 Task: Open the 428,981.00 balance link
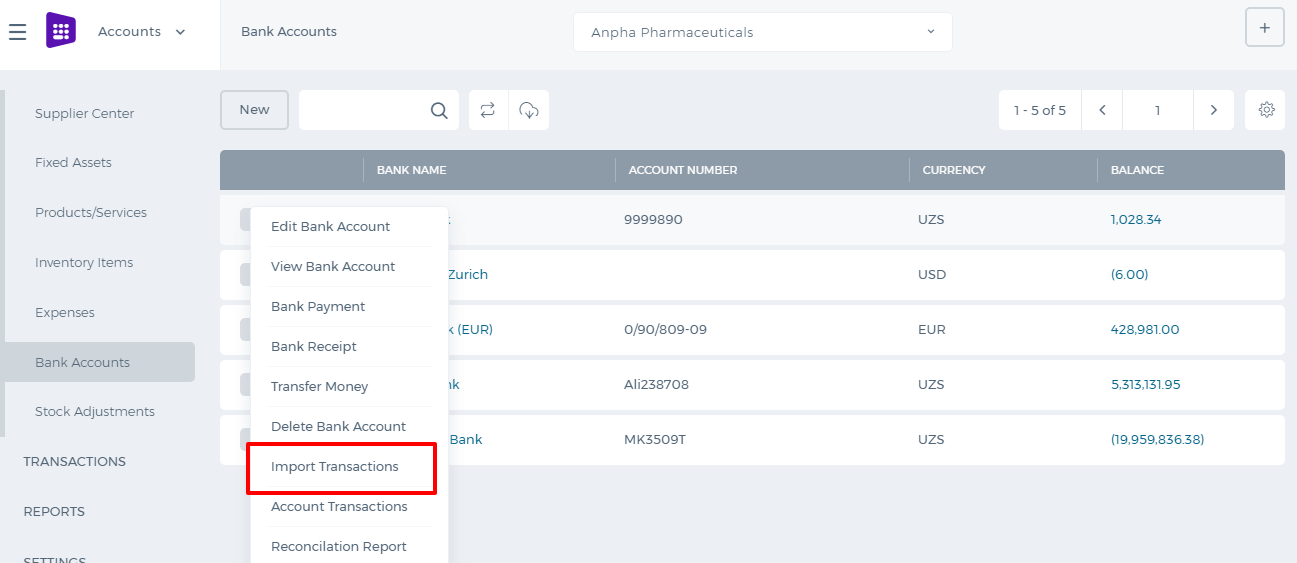click(1144, 329)
